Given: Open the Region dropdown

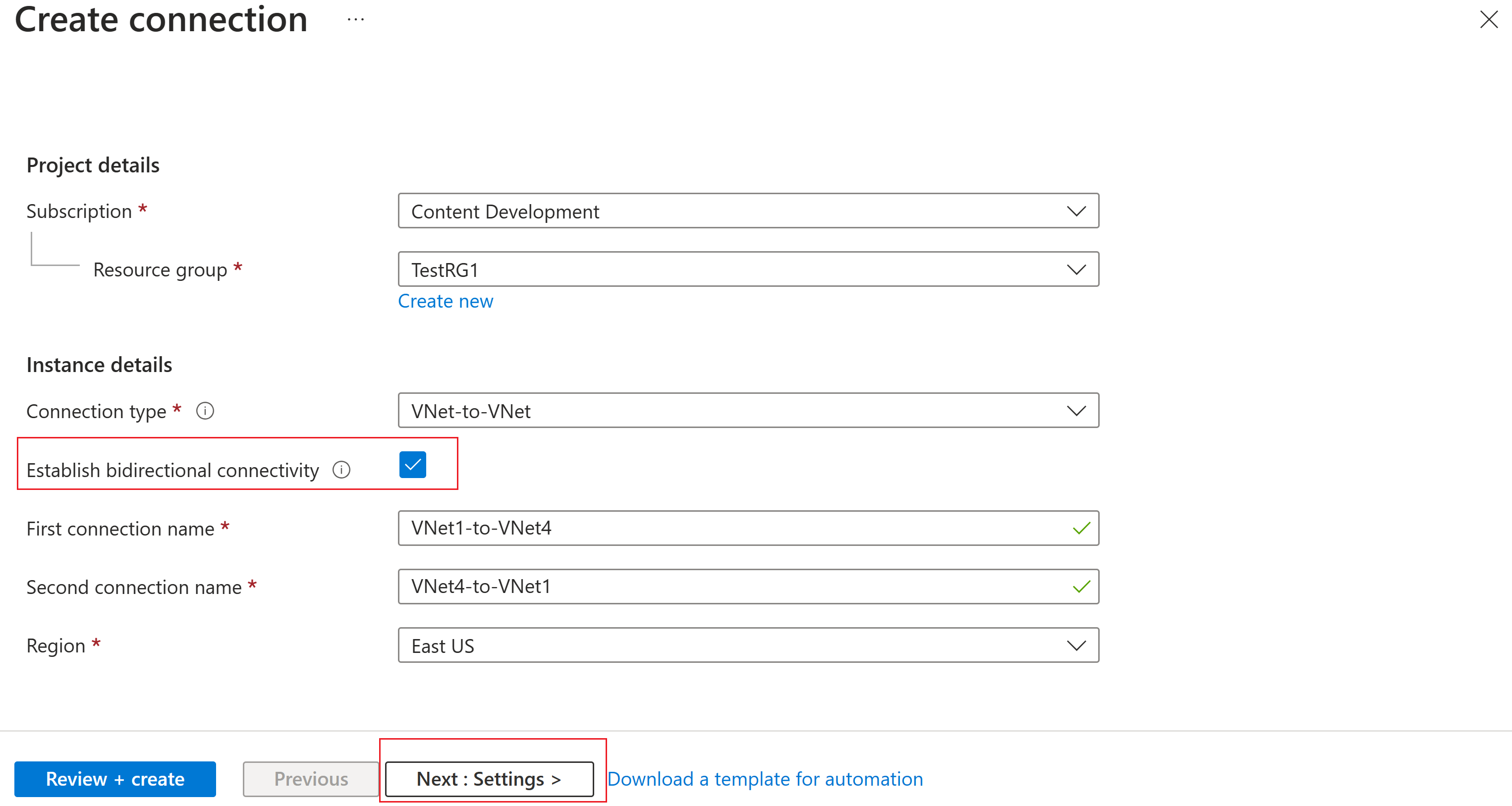Looking at the screenshot, I should [x=748, y=645].
